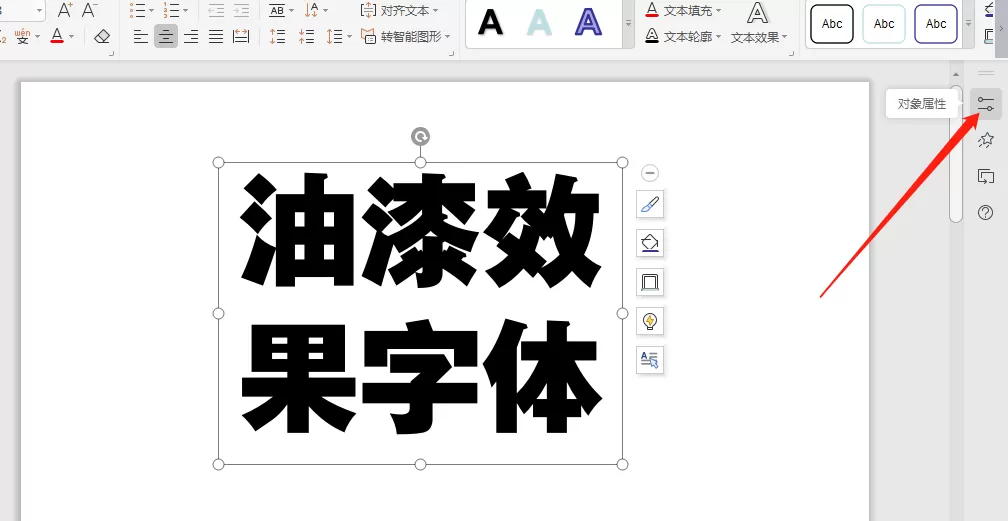1008x521 pixels.
Task: Click the eraser clear formatting icon
Action: coord(102,37)
